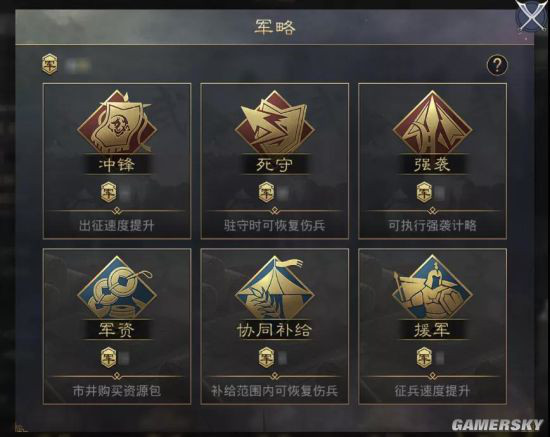
Task: Select the 军资 coins emblem icon
Action: (x=117, y=288)
